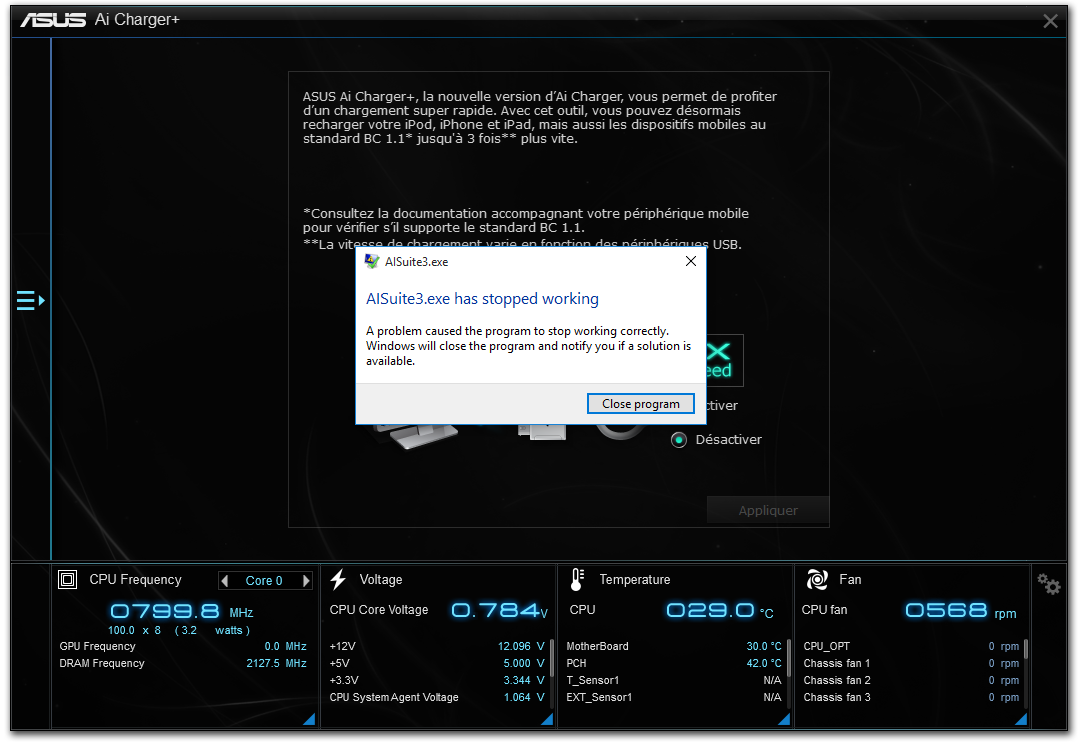
Task: Click the Temperature thermometer icon
Action: (x=578, y=580)
